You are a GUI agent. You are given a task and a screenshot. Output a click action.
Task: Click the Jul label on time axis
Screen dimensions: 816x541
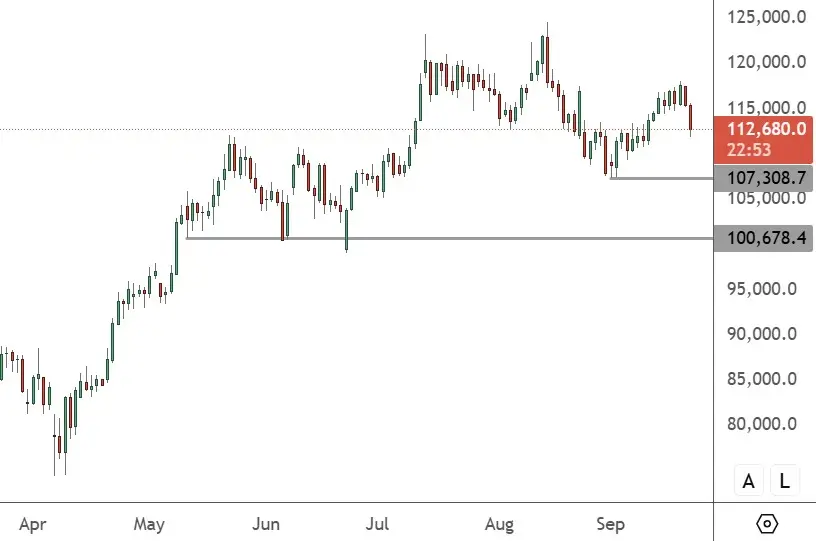tap(377, 523)
